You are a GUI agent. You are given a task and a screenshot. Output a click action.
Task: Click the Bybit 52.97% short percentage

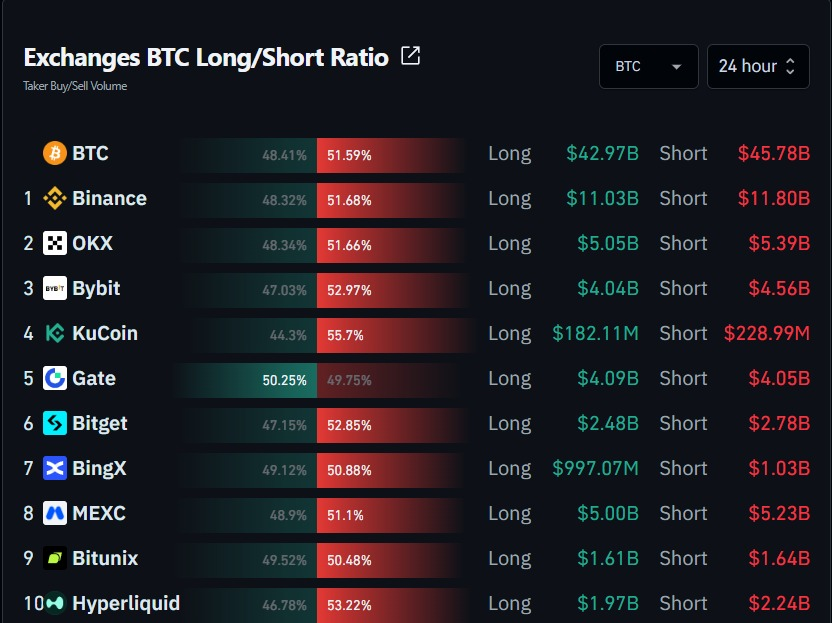(x=349, y=290)
